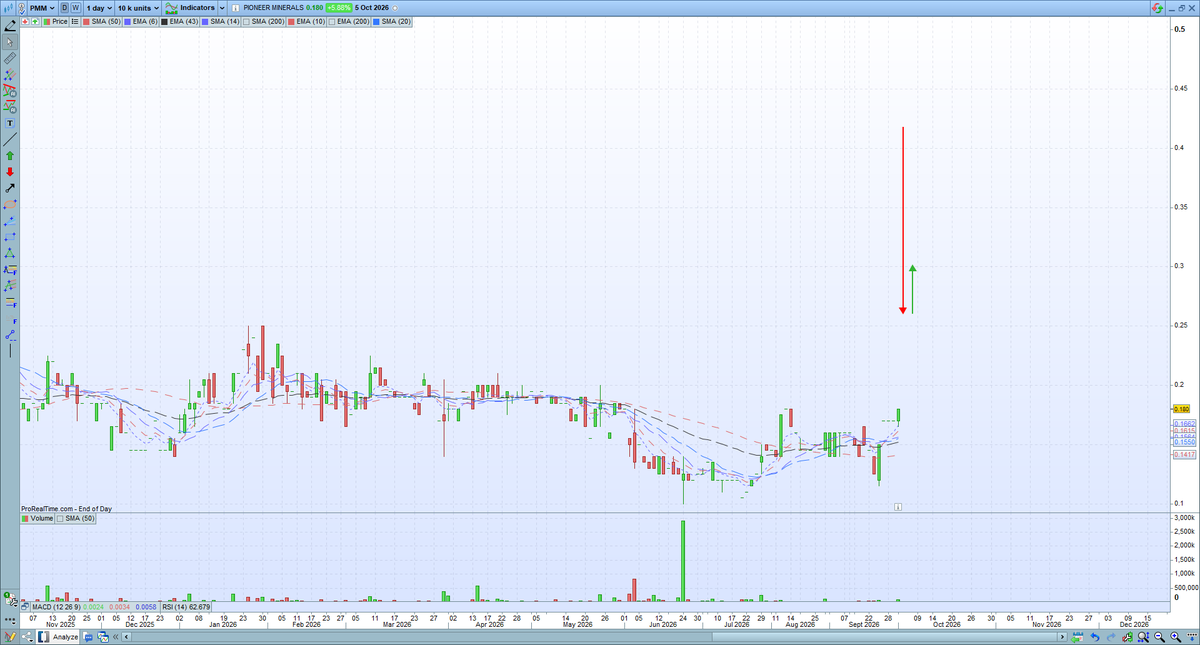Select the pencil drawing tool
The image size is (1200, 645).
click(10, 25)
